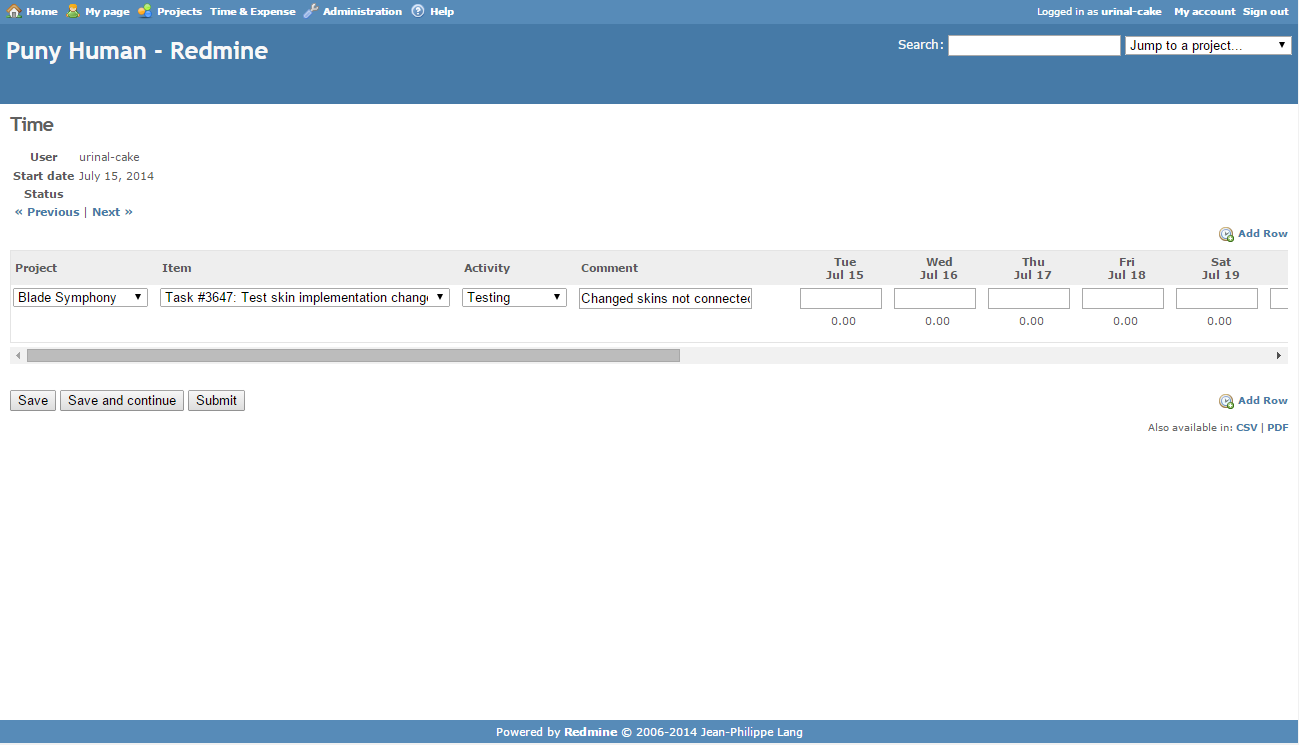The width and height of the screenshot is (1299, 745).
Task: Click the Save button
Action: pyautogui.click(x=33, y=400)
